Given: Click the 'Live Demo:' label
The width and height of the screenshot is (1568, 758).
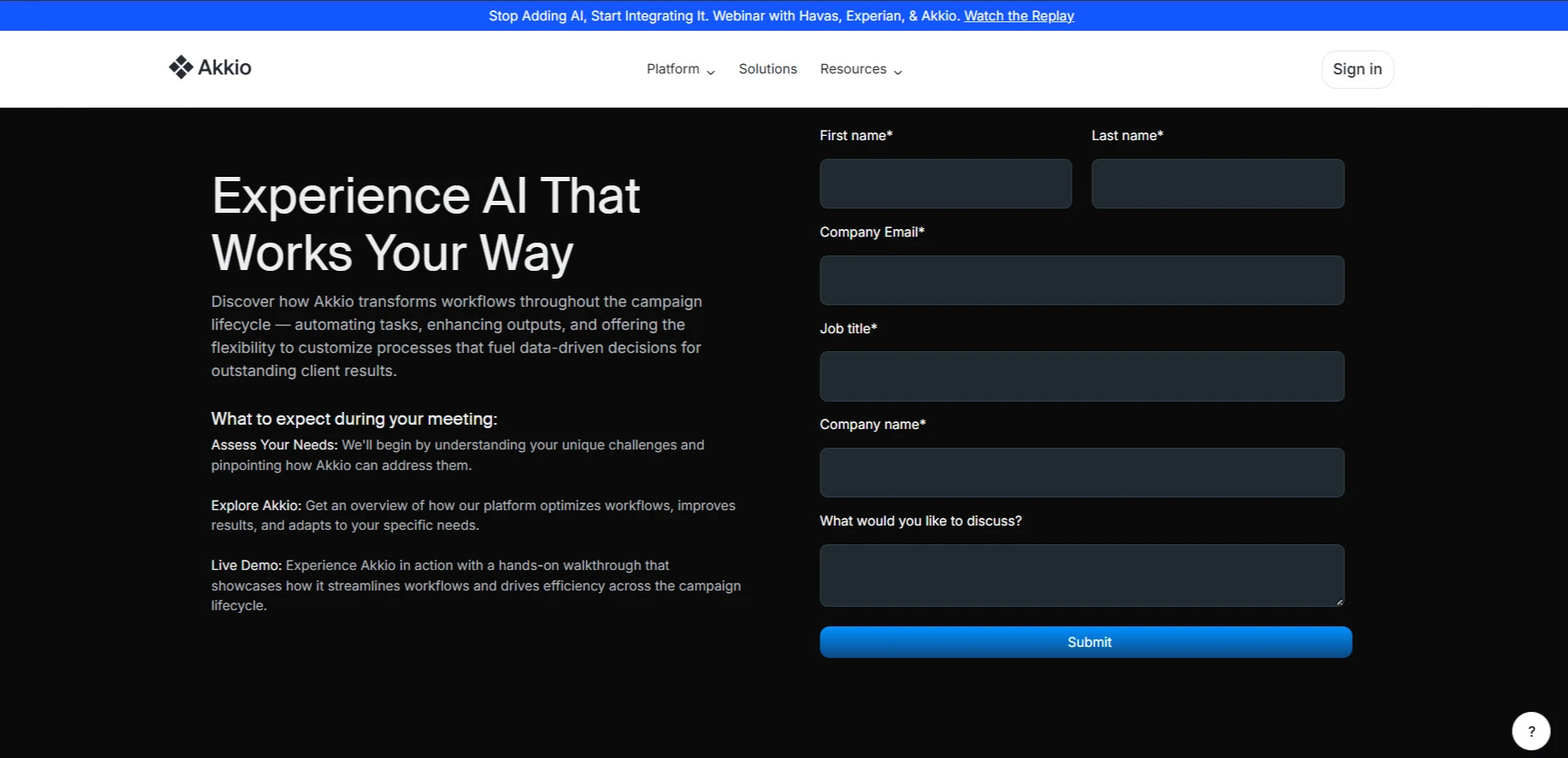Looking at the screenshot, I should (246, 566).
